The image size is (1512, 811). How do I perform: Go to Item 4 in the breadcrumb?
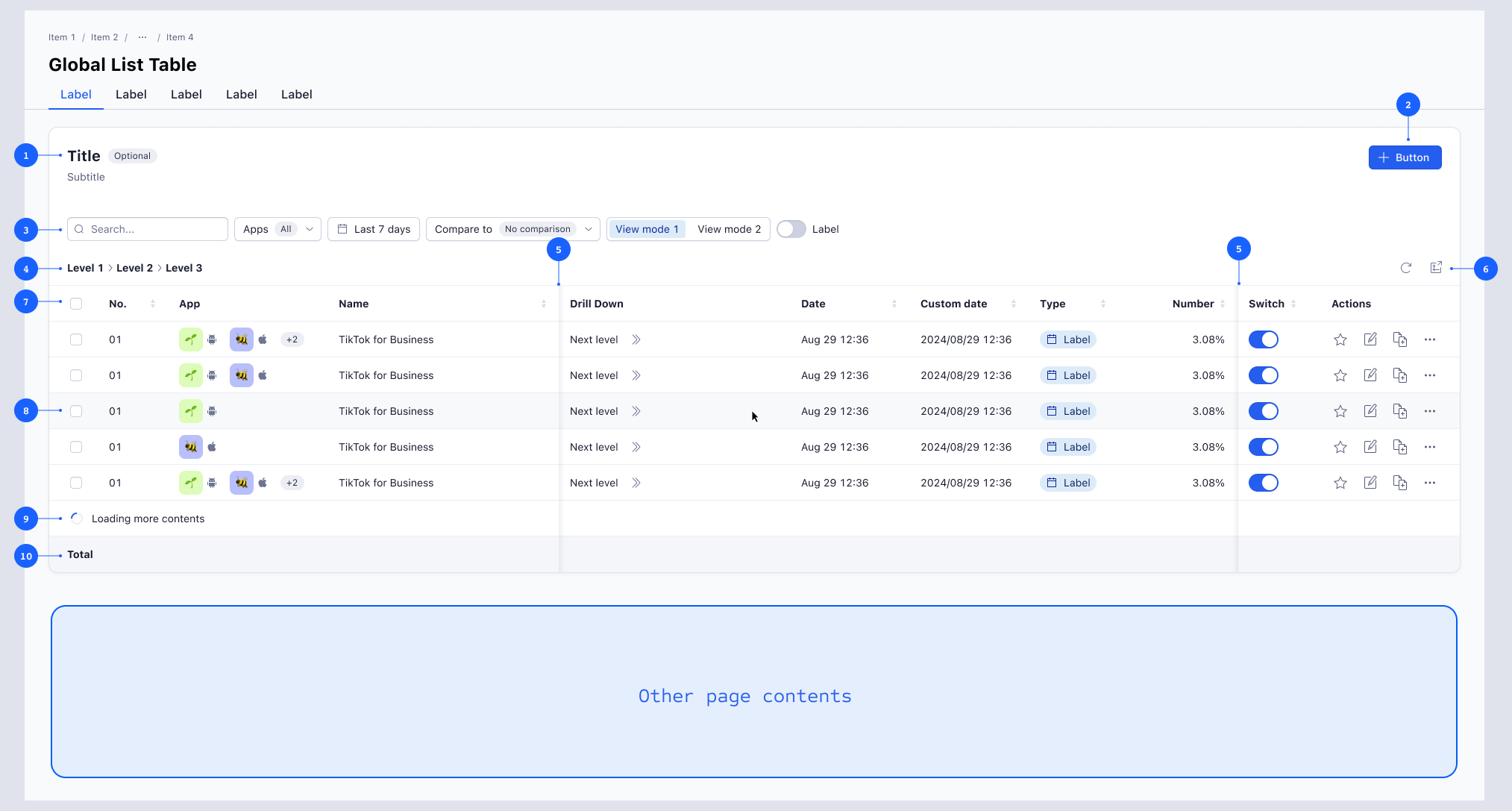pos(180,37)
